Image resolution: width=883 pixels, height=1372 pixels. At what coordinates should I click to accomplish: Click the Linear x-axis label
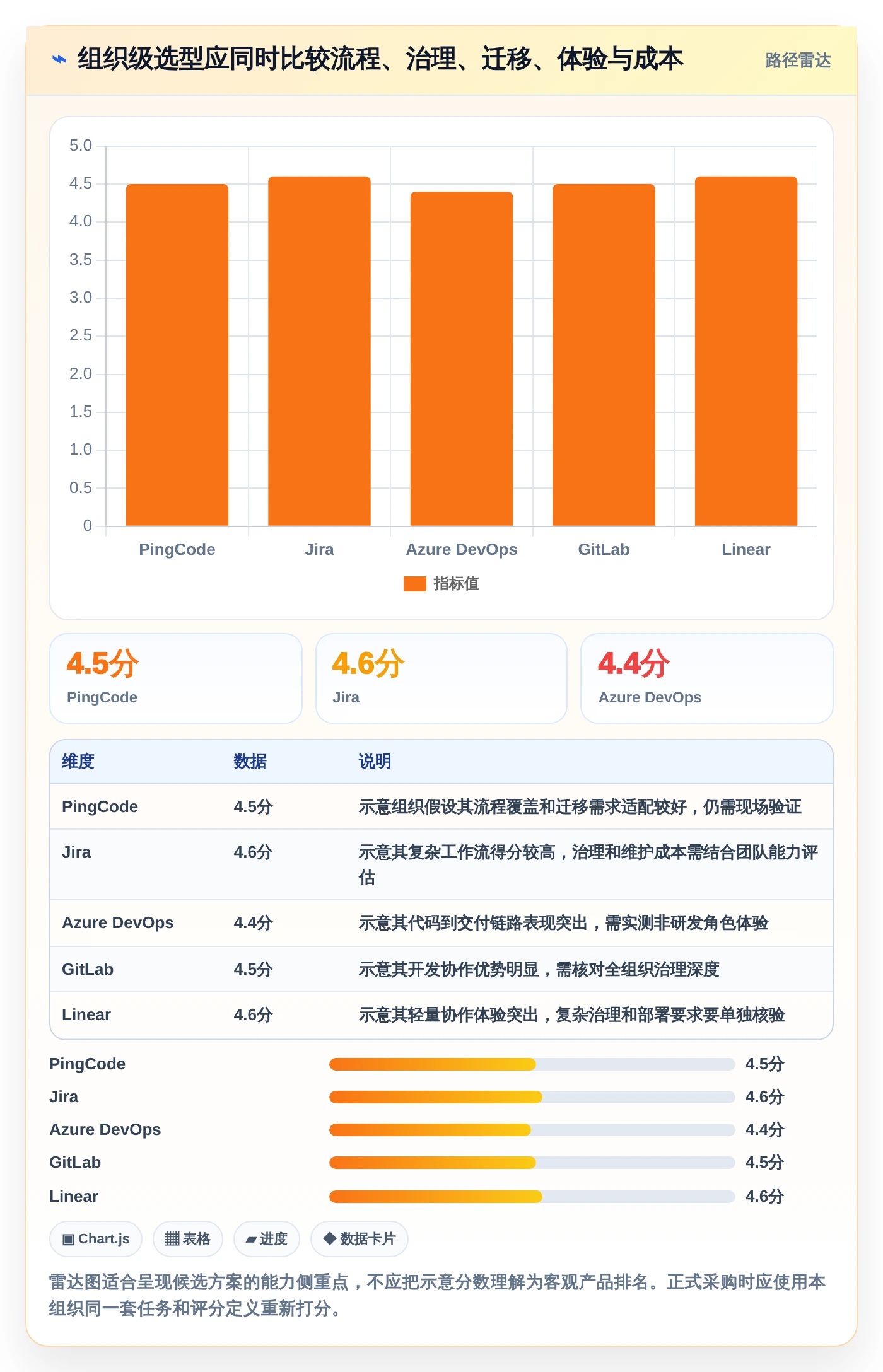[746, 549]
